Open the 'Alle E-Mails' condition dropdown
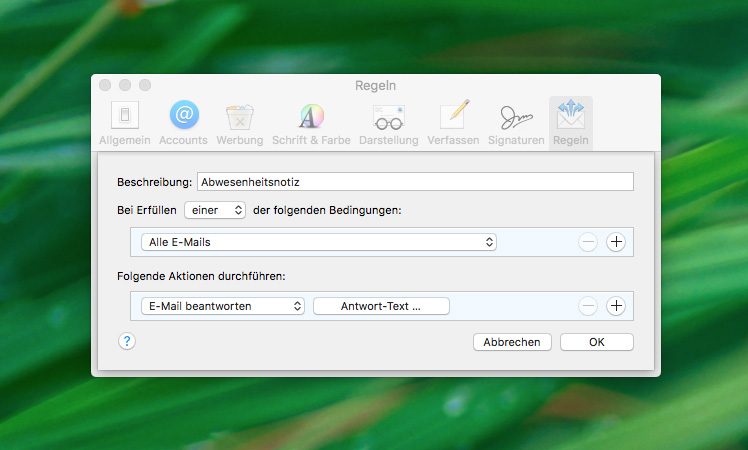This screenshot has height=450, width=748. click(319, 242)
